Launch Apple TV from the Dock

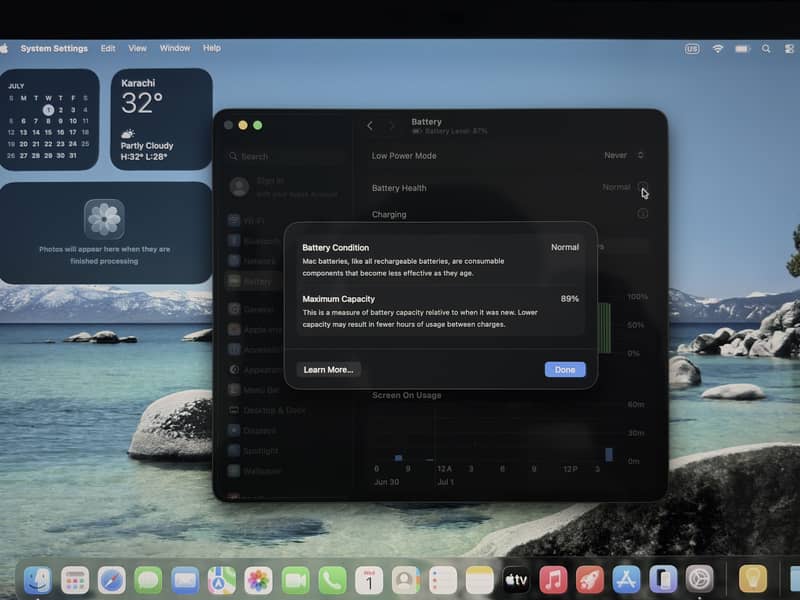516,580
